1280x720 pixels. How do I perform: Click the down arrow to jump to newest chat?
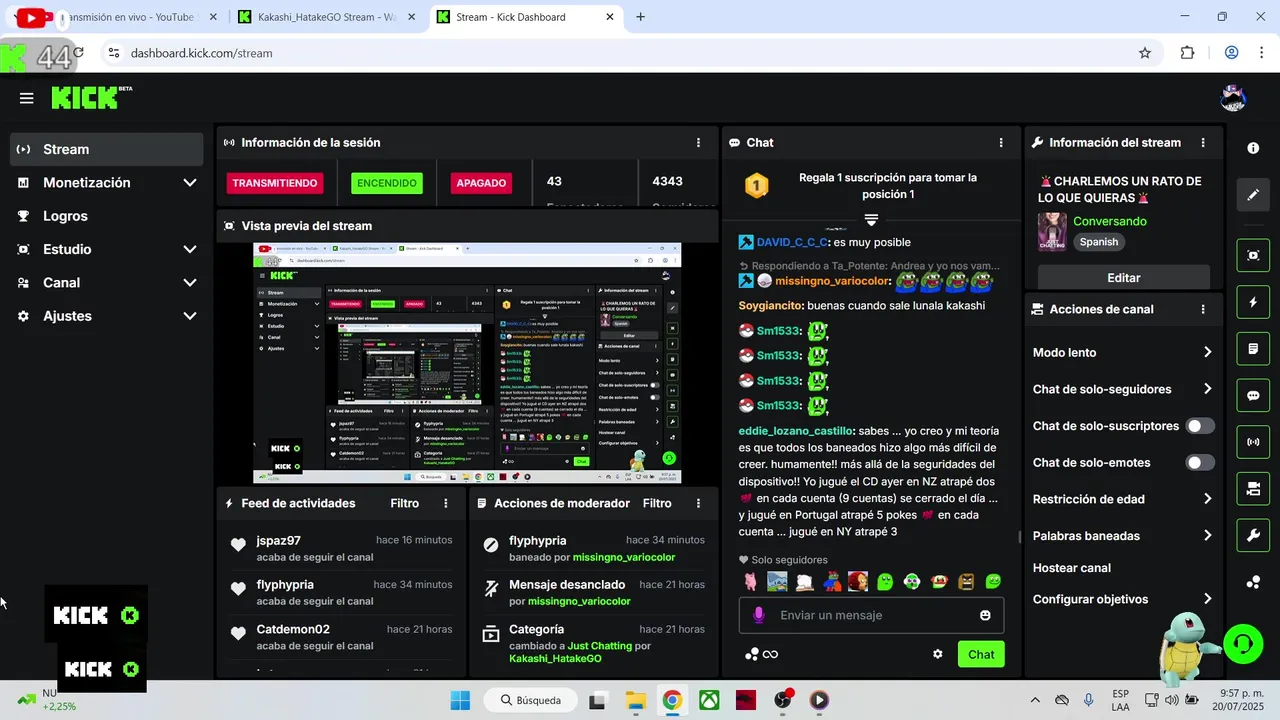tap(871, 220)
